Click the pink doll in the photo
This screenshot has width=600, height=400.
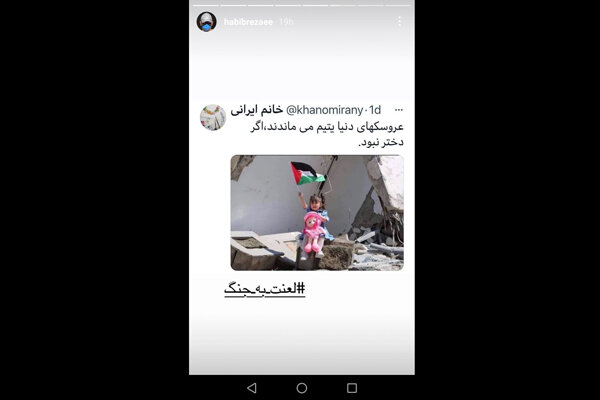point(313,232)
